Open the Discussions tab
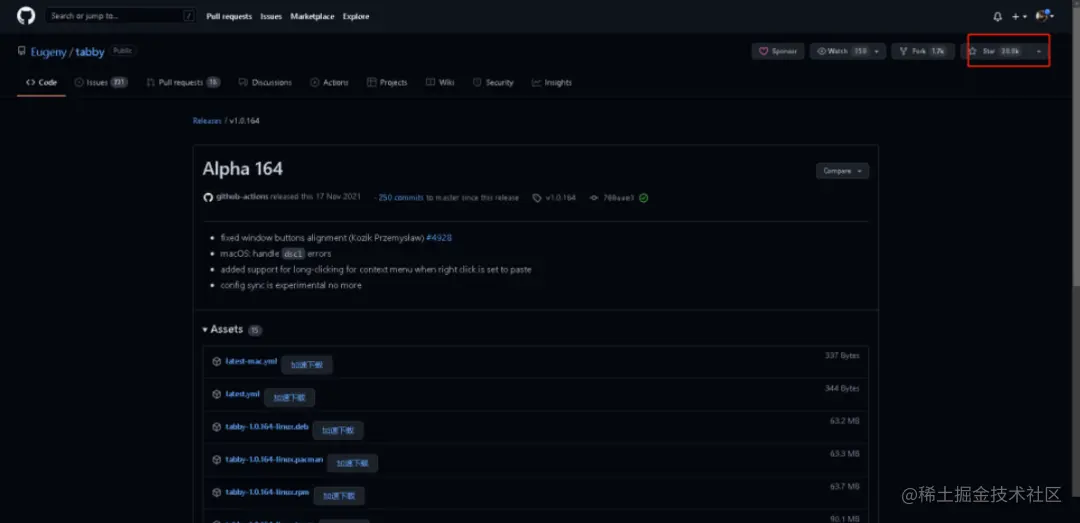Viewport: 1080px width, 523px height. 265,83
